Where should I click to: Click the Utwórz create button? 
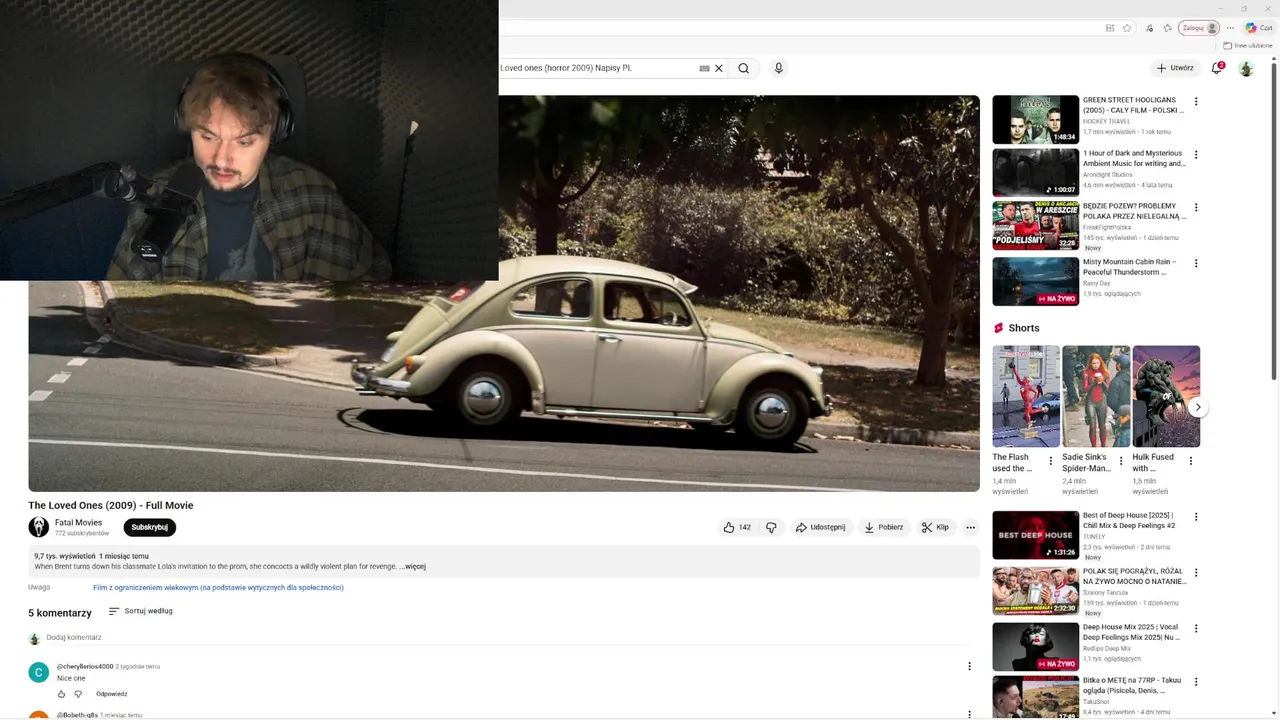1175,68
